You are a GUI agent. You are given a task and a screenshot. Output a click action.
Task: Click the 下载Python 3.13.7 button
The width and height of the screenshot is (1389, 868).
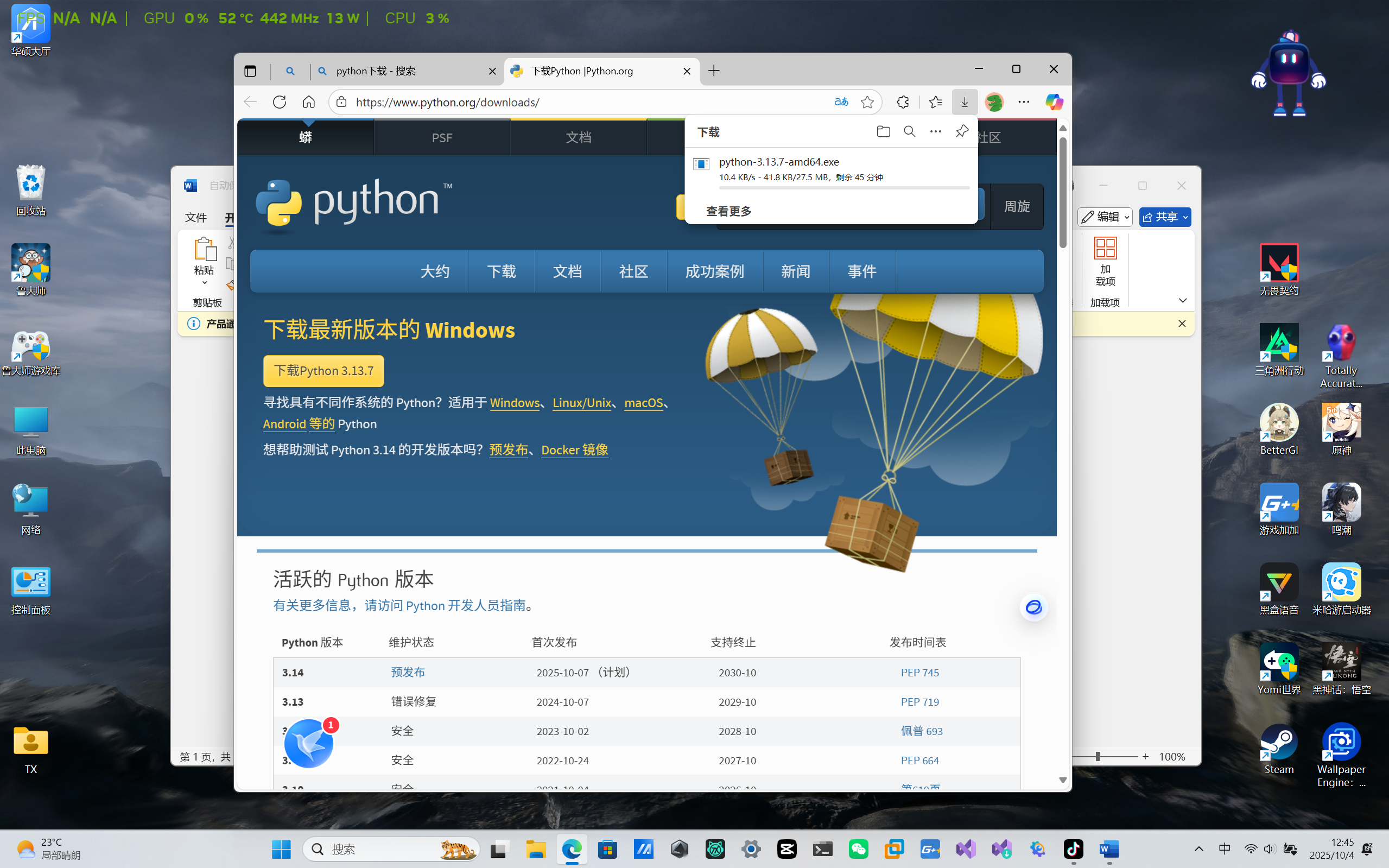pos(323,370)
